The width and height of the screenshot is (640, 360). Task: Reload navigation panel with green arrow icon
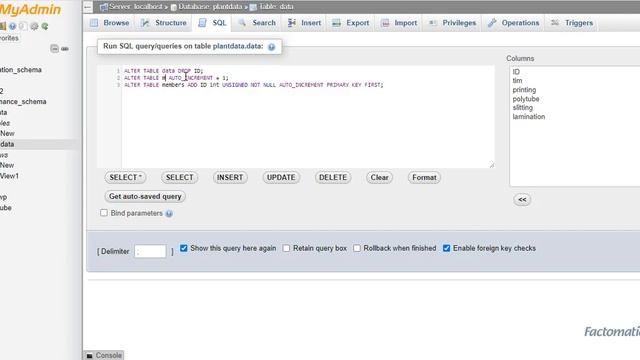45,26
